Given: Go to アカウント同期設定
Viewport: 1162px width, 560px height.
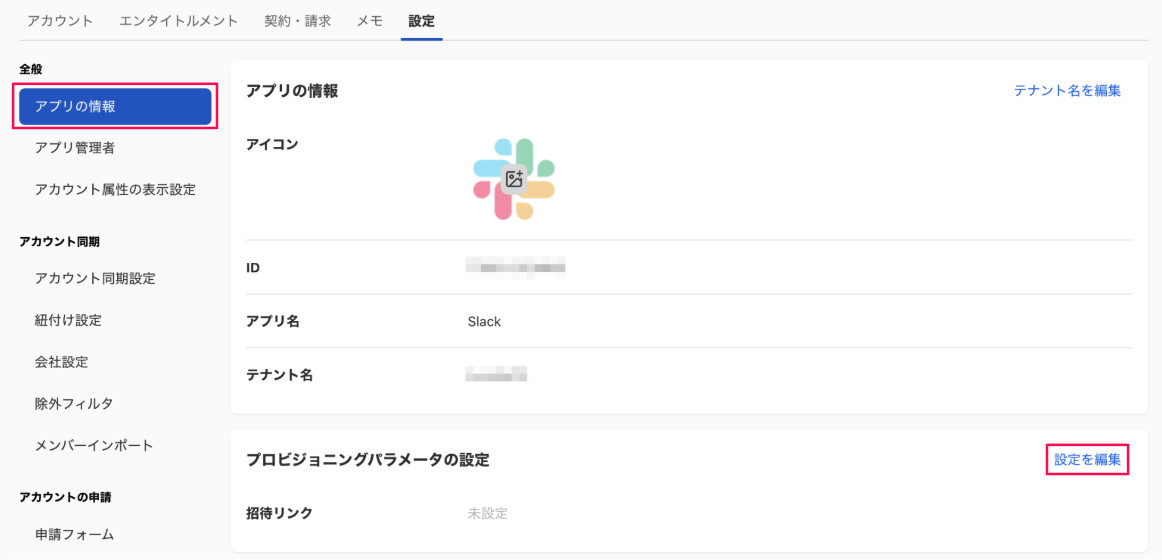Looking at the screenshot, I should pyautogui.click(x=95, y=278).
